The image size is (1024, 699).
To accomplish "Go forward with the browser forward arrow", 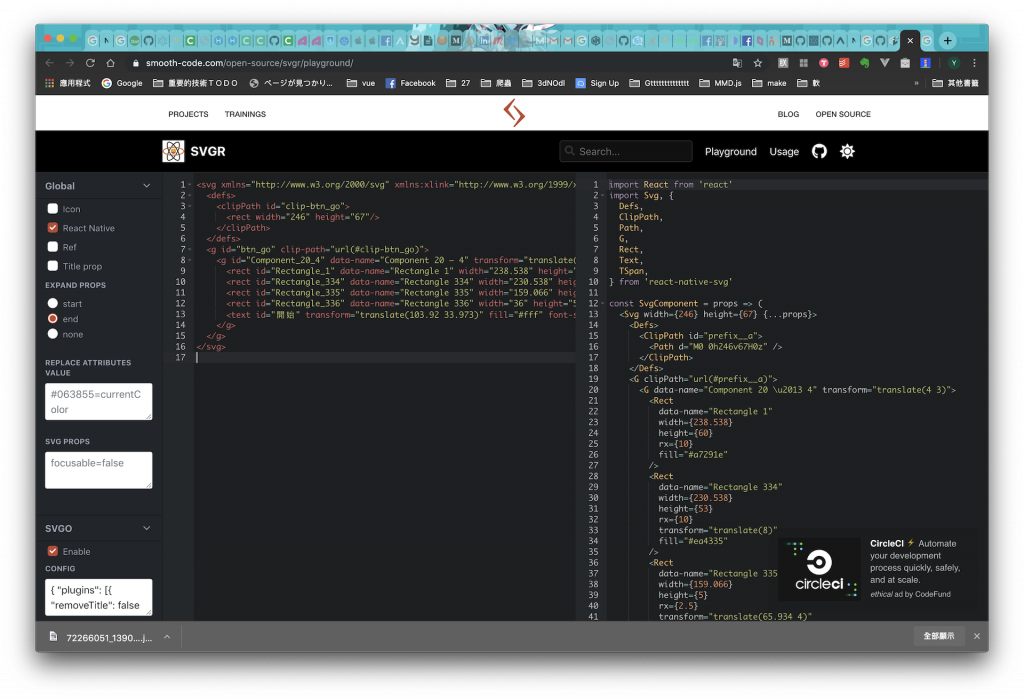I will [x=70, y=63].
